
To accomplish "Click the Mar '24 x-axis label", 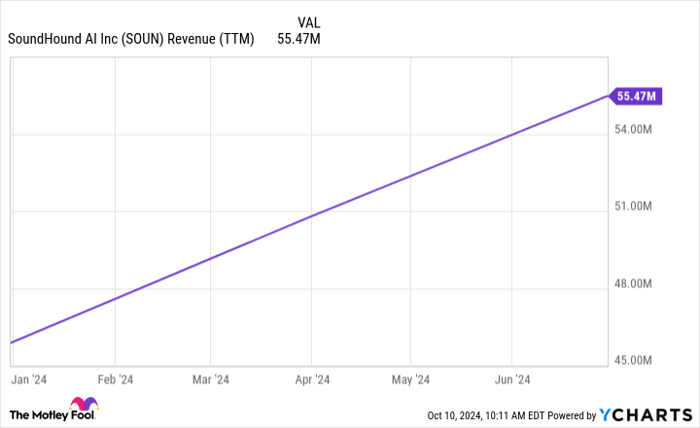I will (x=211, y=380).
